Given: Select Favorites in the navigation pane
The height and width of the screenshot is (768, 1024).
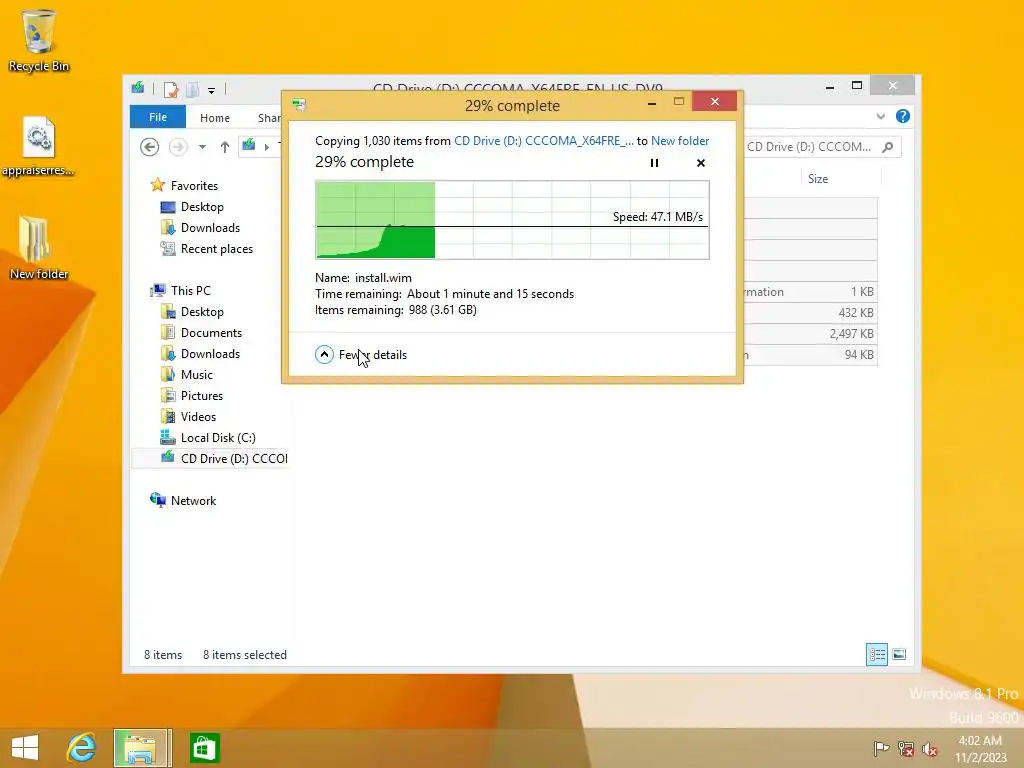Looking at the screenshot, I should tap(194, 185).
